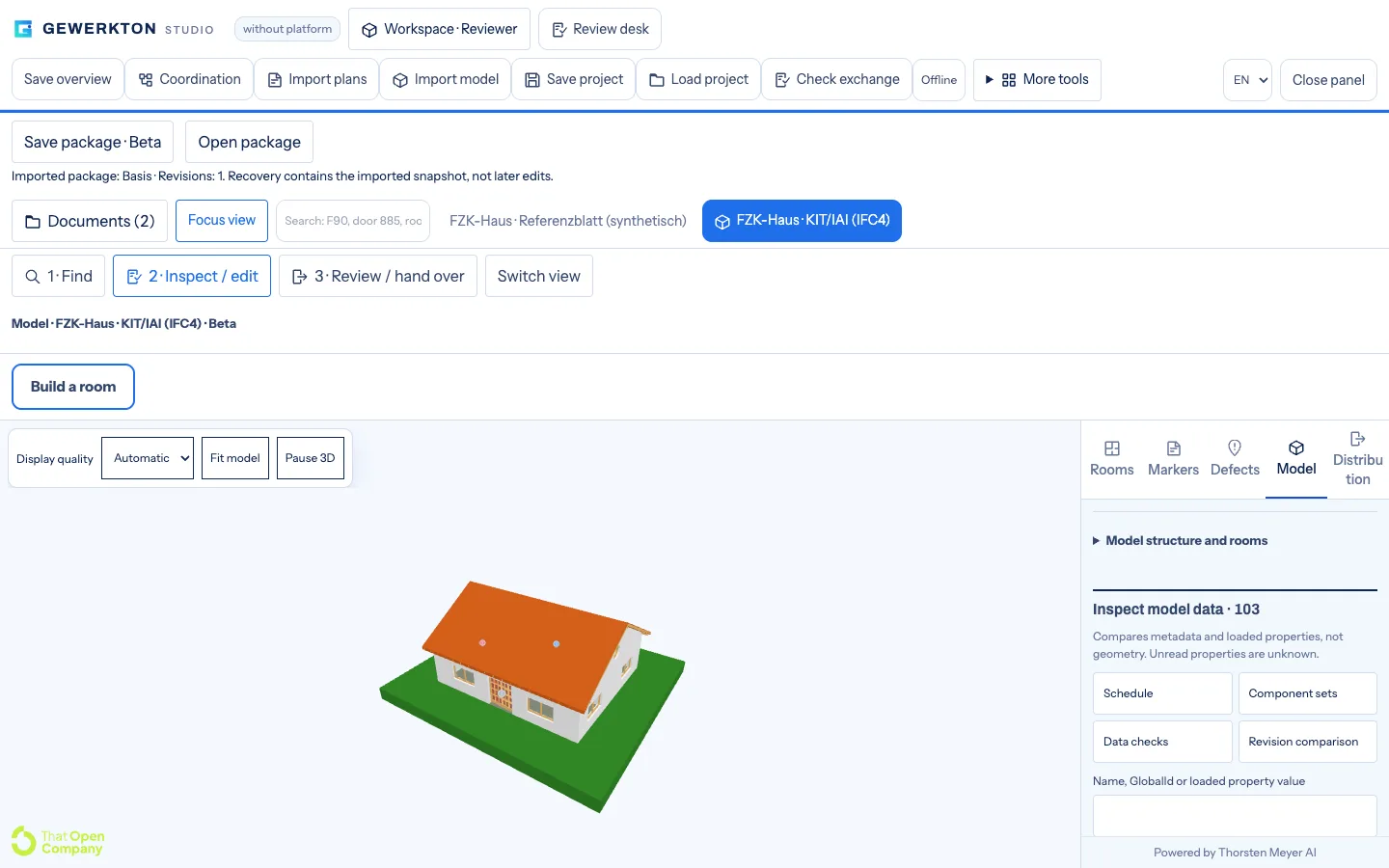
Task: Click Switch view button
Action: [539, 276]
